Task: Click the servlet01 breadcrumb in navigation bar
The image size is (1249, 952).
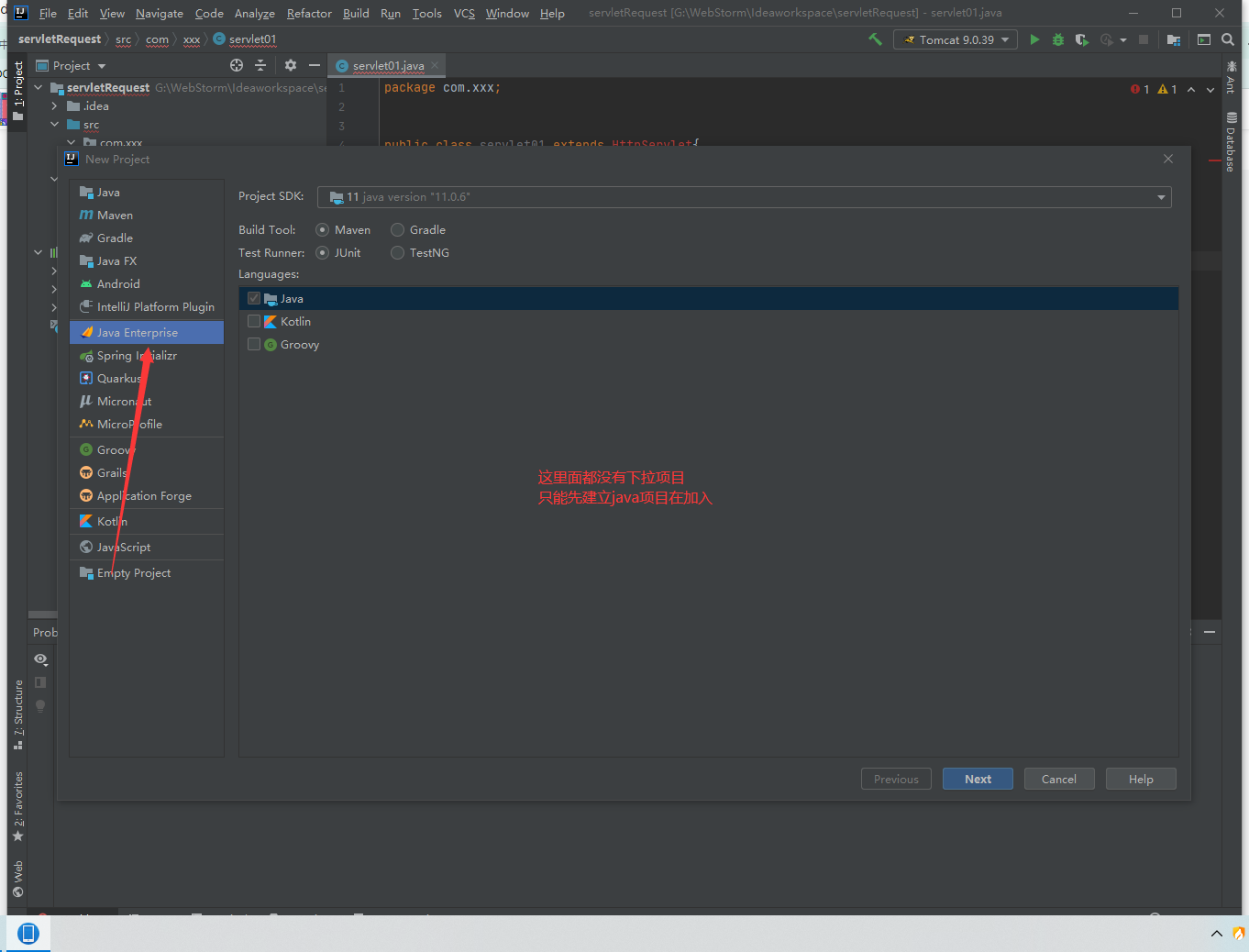Action: 245,39
